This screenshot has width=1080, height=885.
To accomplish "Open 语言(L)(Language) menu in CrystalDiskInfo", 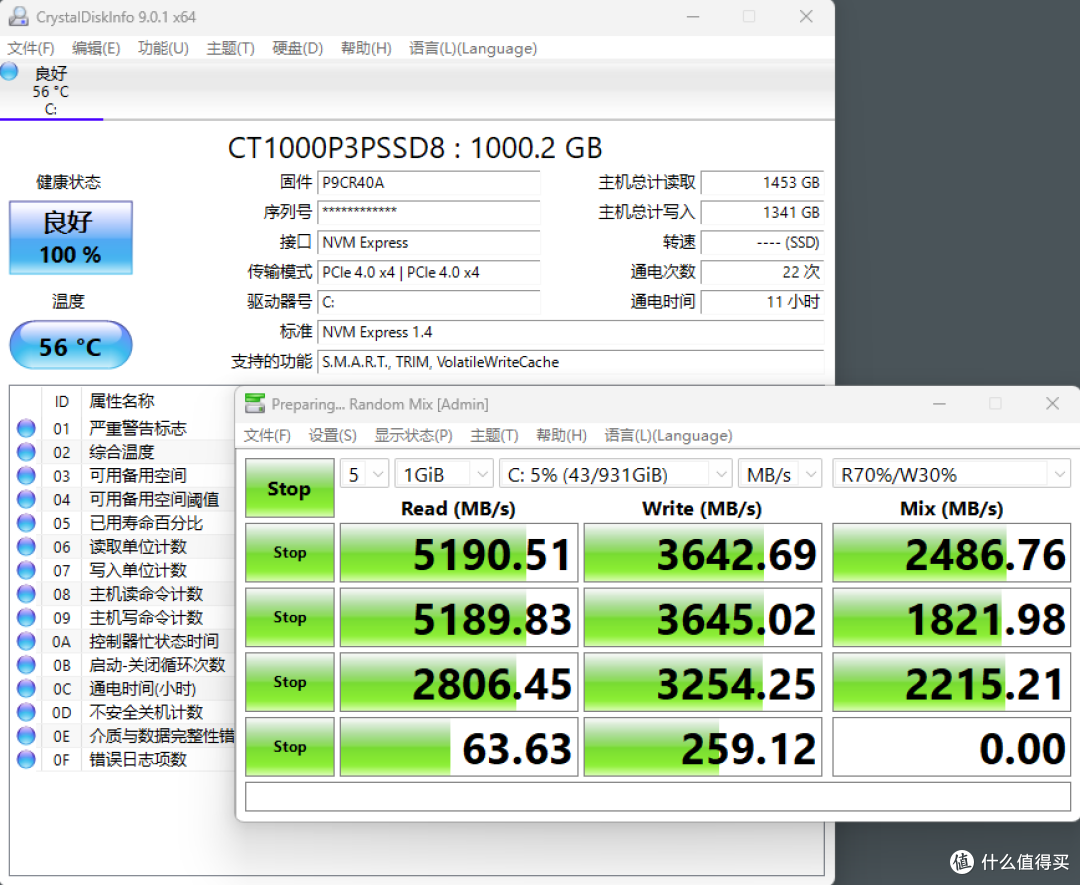I will click(473, 48).
